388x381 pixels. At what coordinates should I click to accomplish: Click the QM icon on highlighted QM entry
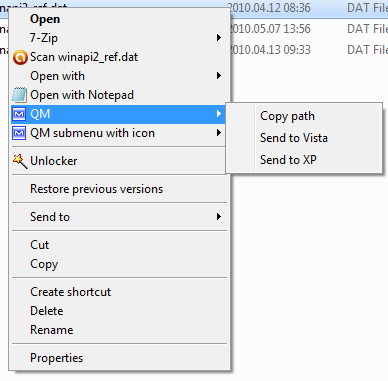[19, 114]
